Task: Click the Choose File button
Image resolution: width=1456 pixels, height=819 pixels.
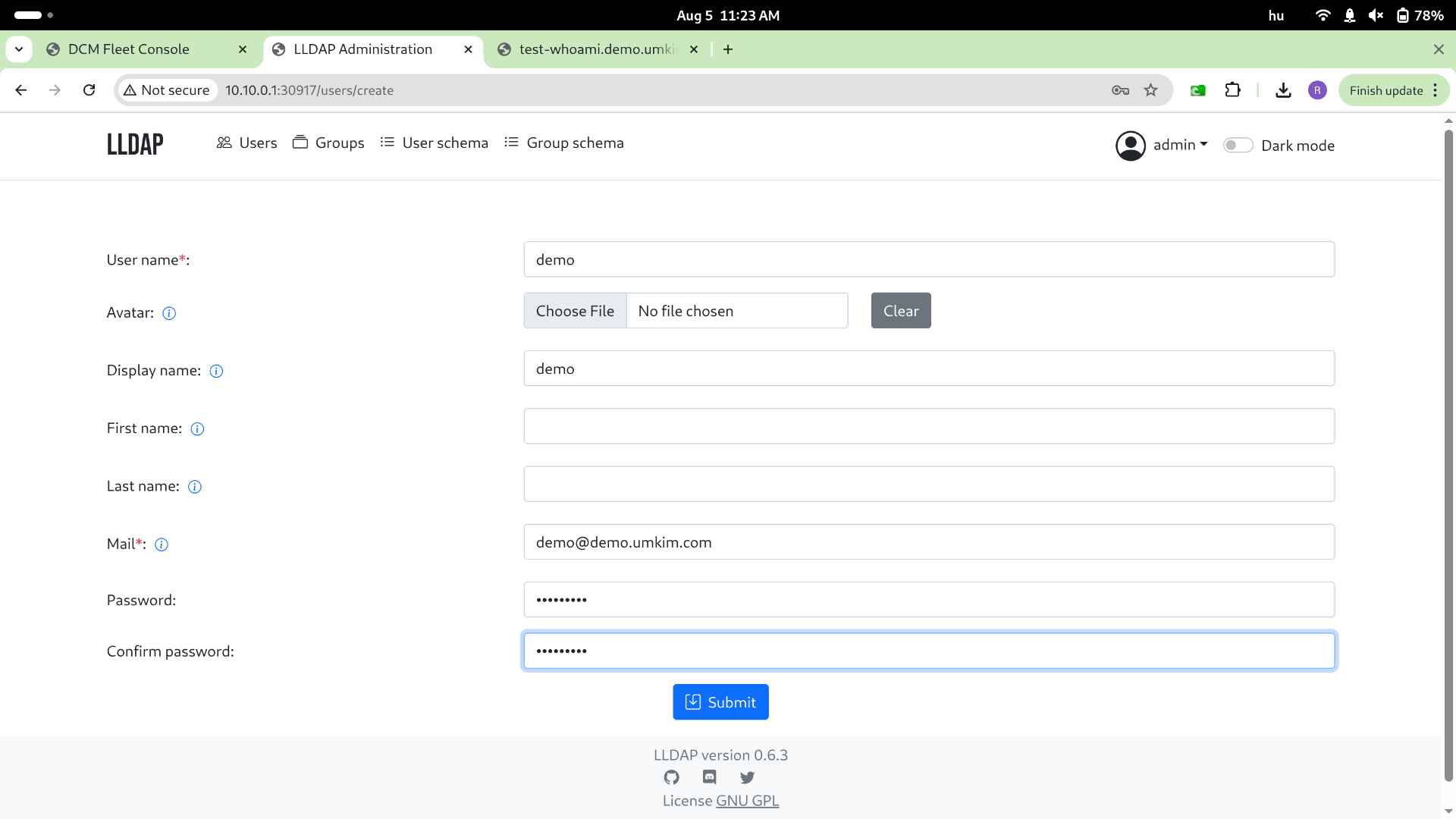Action: click(575, 311)
